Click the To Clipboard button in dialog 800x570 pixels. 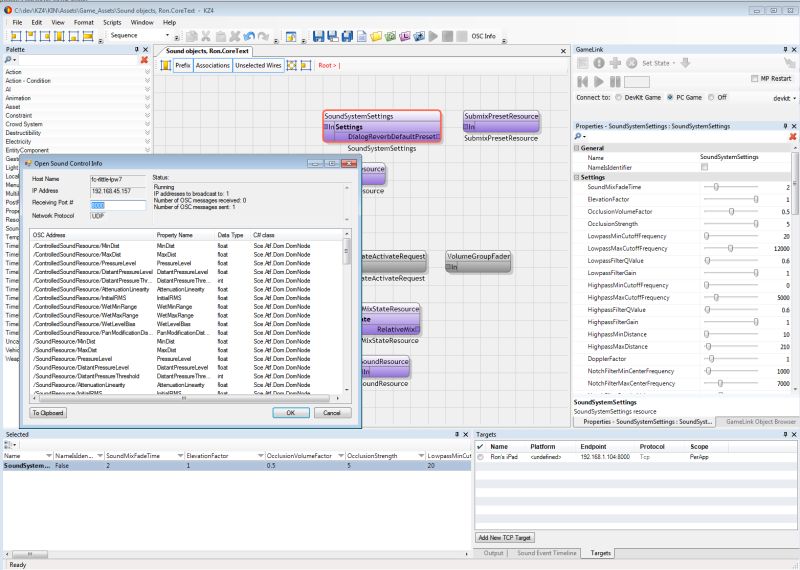(x=48, y=413)
